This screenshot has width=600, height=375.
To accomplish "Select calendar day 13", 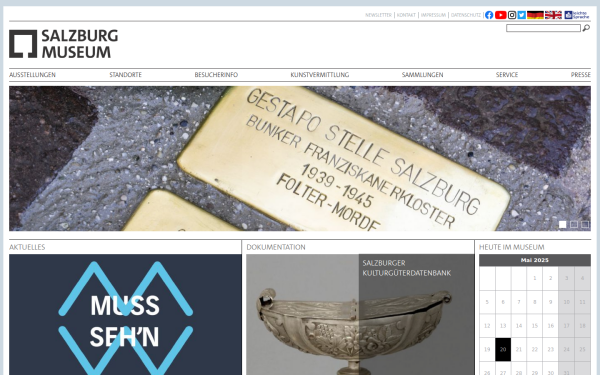I will coord(503,326).
